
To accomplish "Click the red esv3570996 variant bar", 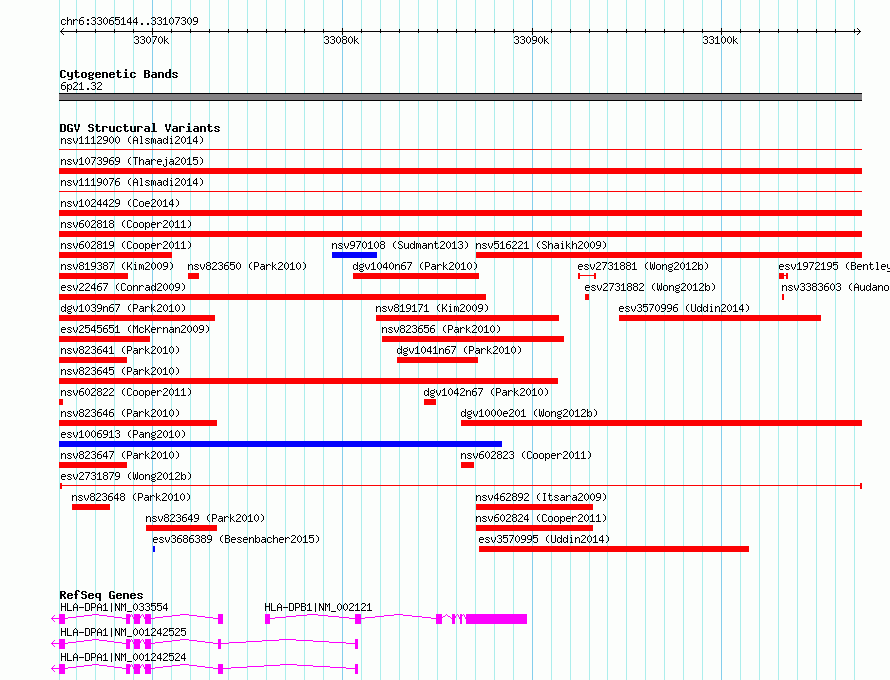I will point(720,318).
